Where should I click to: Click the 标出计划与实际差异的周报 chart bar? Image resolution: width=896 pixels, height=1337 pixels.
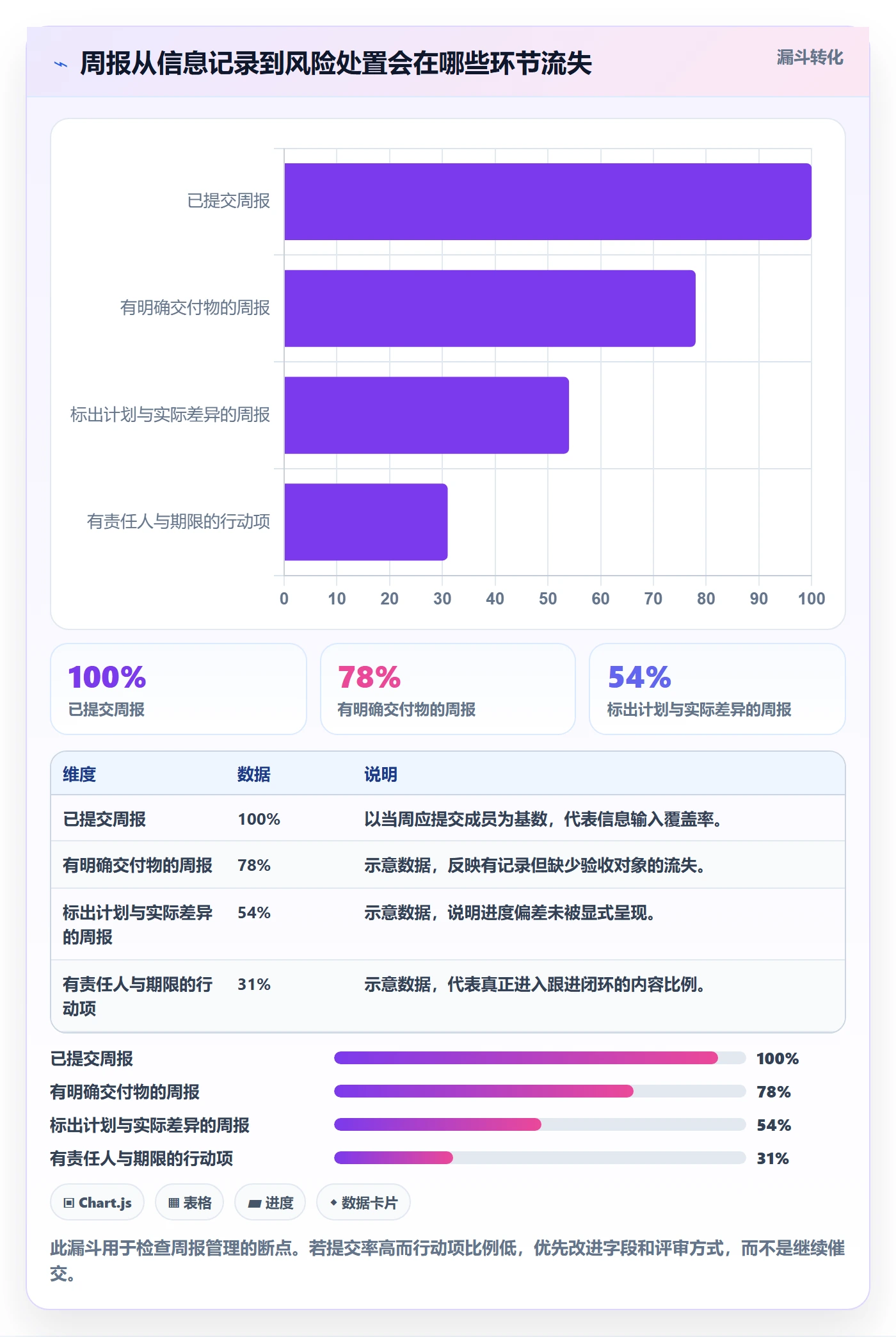(x=426, y=415)
